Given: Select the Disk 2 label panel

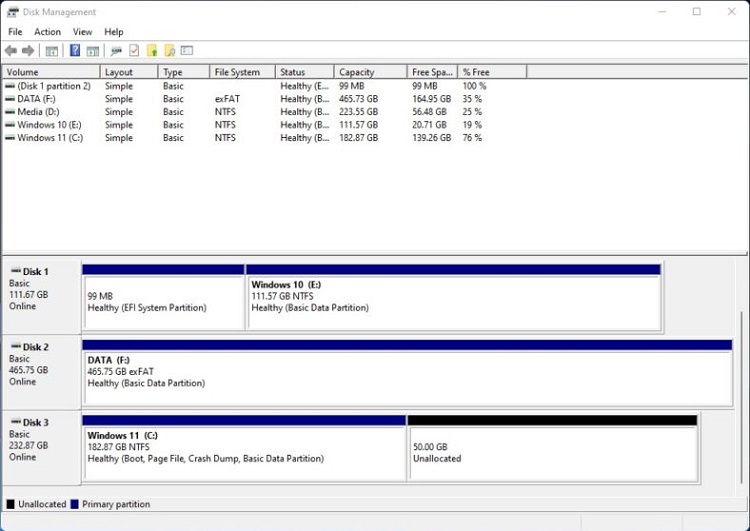Looking at the screenshot, I should point(42,372).
